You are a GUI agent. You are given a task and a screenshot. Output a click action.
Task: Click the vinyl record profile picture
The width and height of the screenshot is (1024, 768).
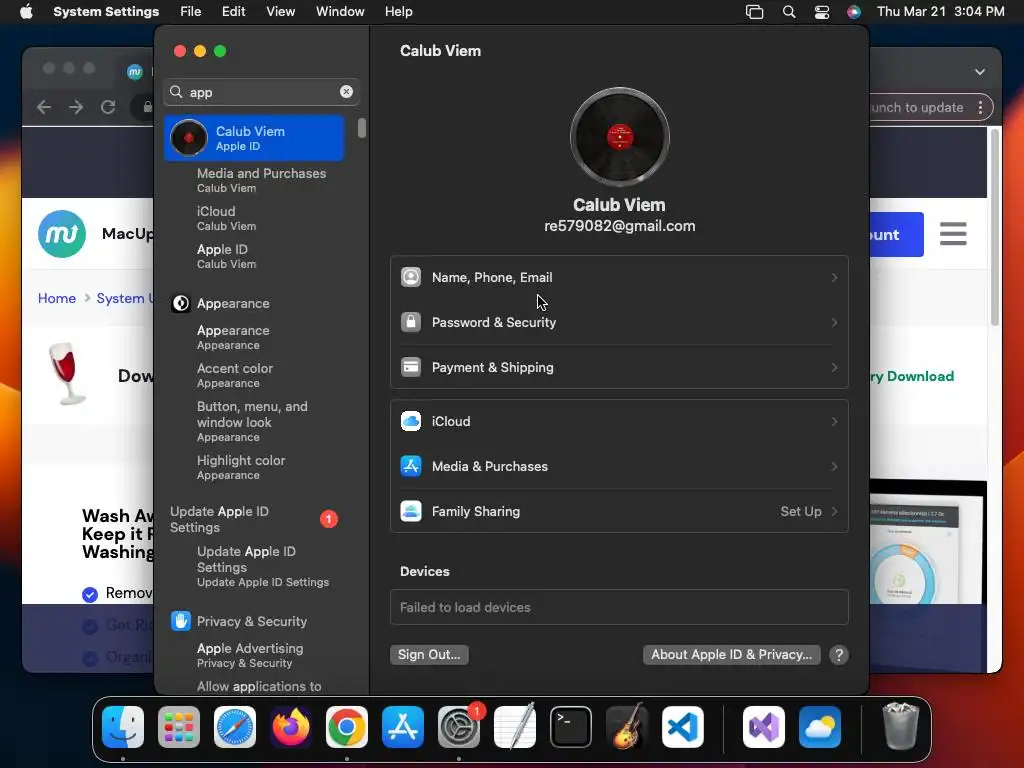tap(619, 137)
